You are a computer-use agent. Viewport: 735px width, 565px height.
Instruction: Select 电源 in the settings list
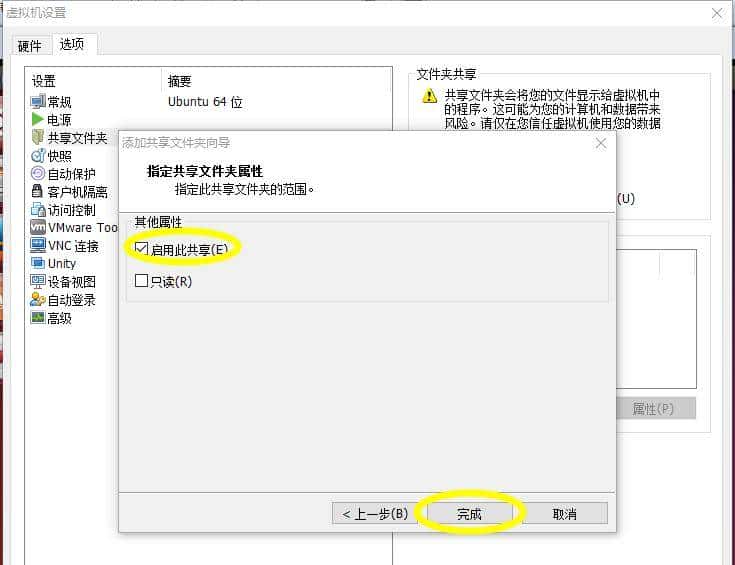tap(60, 120)
